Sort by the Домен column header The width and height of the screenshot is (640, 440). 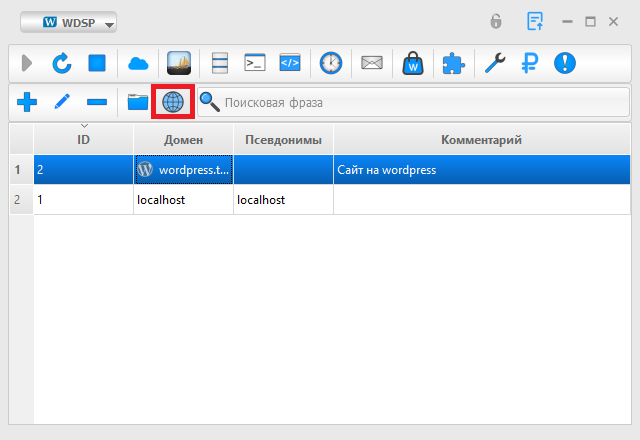183,140
